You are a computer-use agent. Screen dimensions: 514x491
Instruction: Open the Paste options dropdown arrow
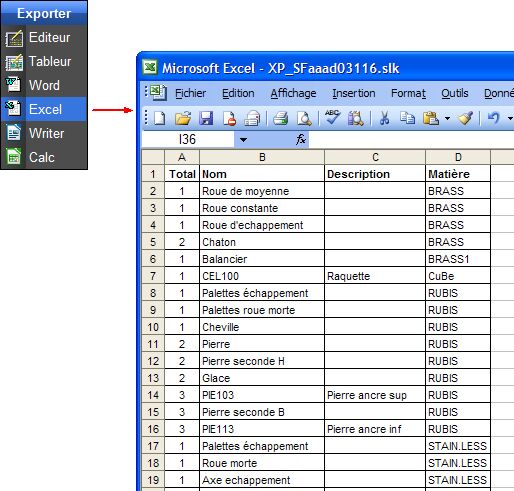click(447, 118)
